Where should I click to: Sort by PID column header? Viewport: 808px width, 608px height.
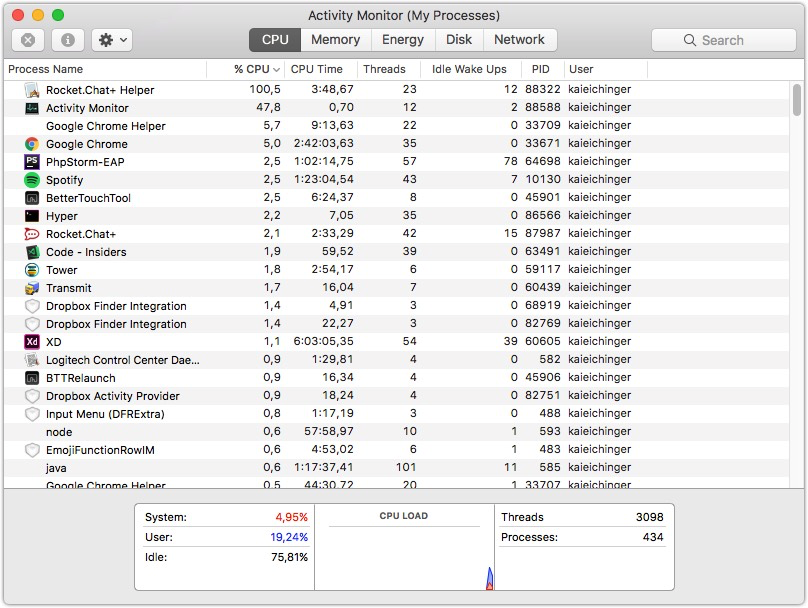coord(542,69)
